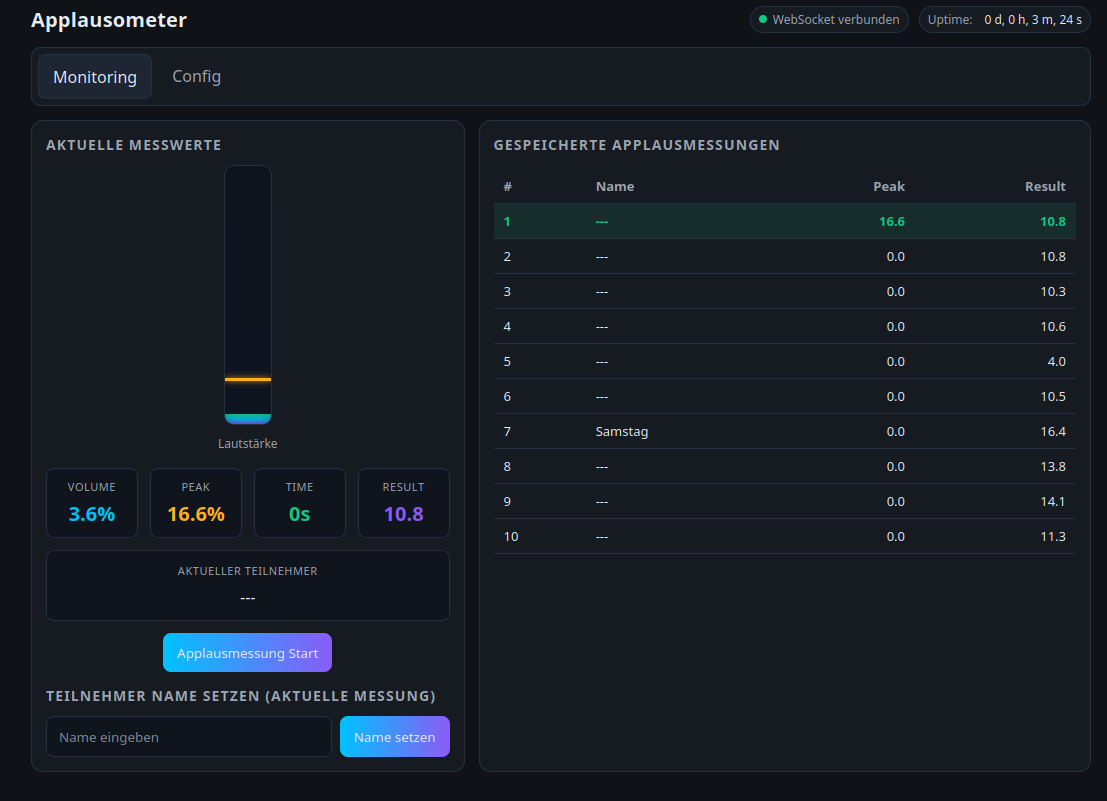1107x801 pixels.
Task: Switch to the Monitoring tab
Action: (x=95, y=77)
